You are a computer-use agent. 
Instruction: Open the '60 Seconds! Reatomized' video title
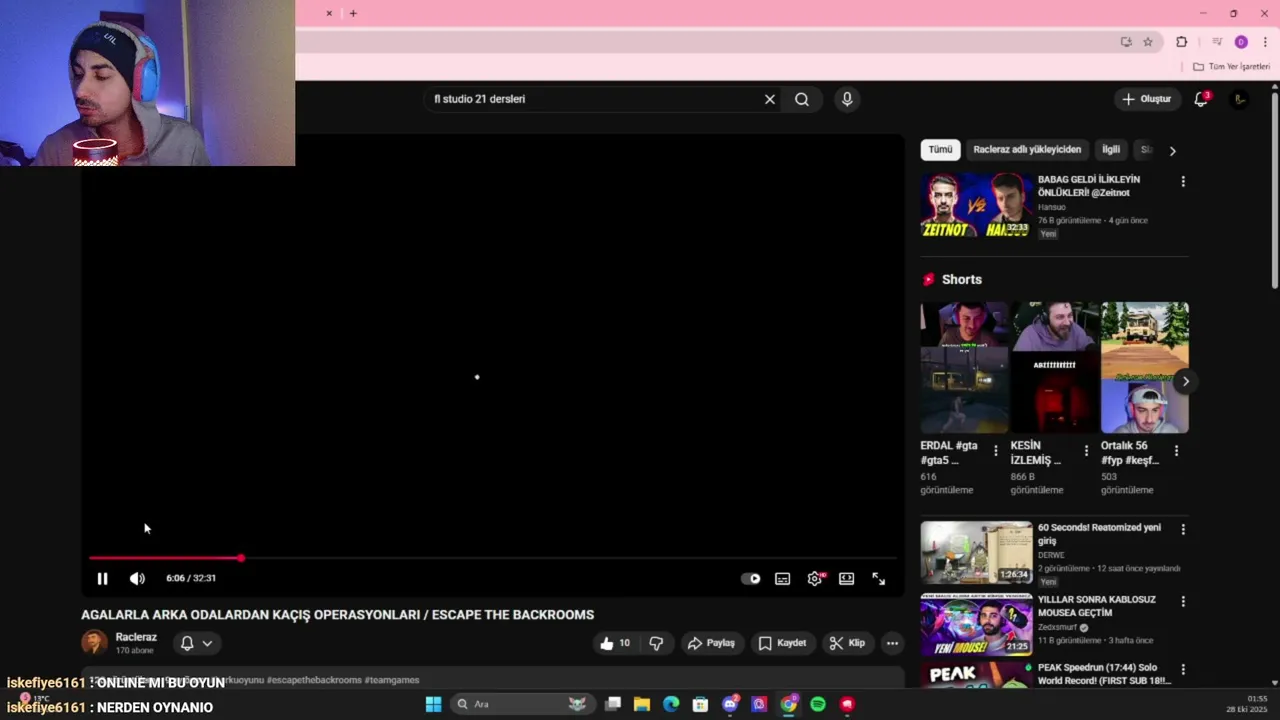(1099, 534)
